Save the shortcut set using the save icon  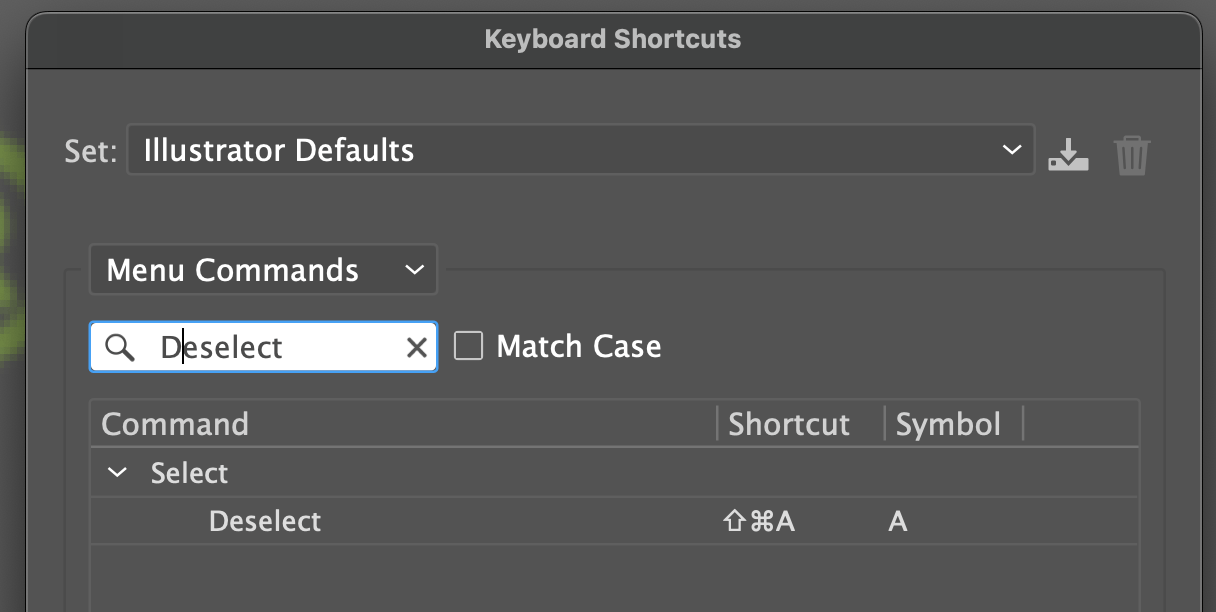click(1068, 153)
